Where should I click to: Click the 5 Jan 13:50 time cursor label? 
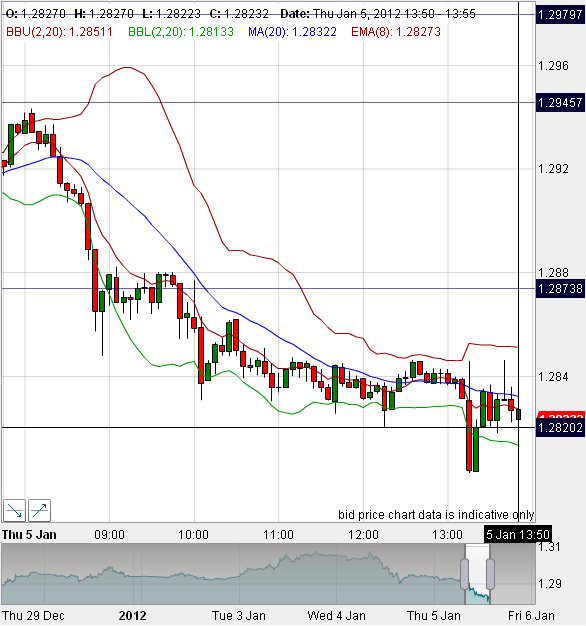coord(518,534)
